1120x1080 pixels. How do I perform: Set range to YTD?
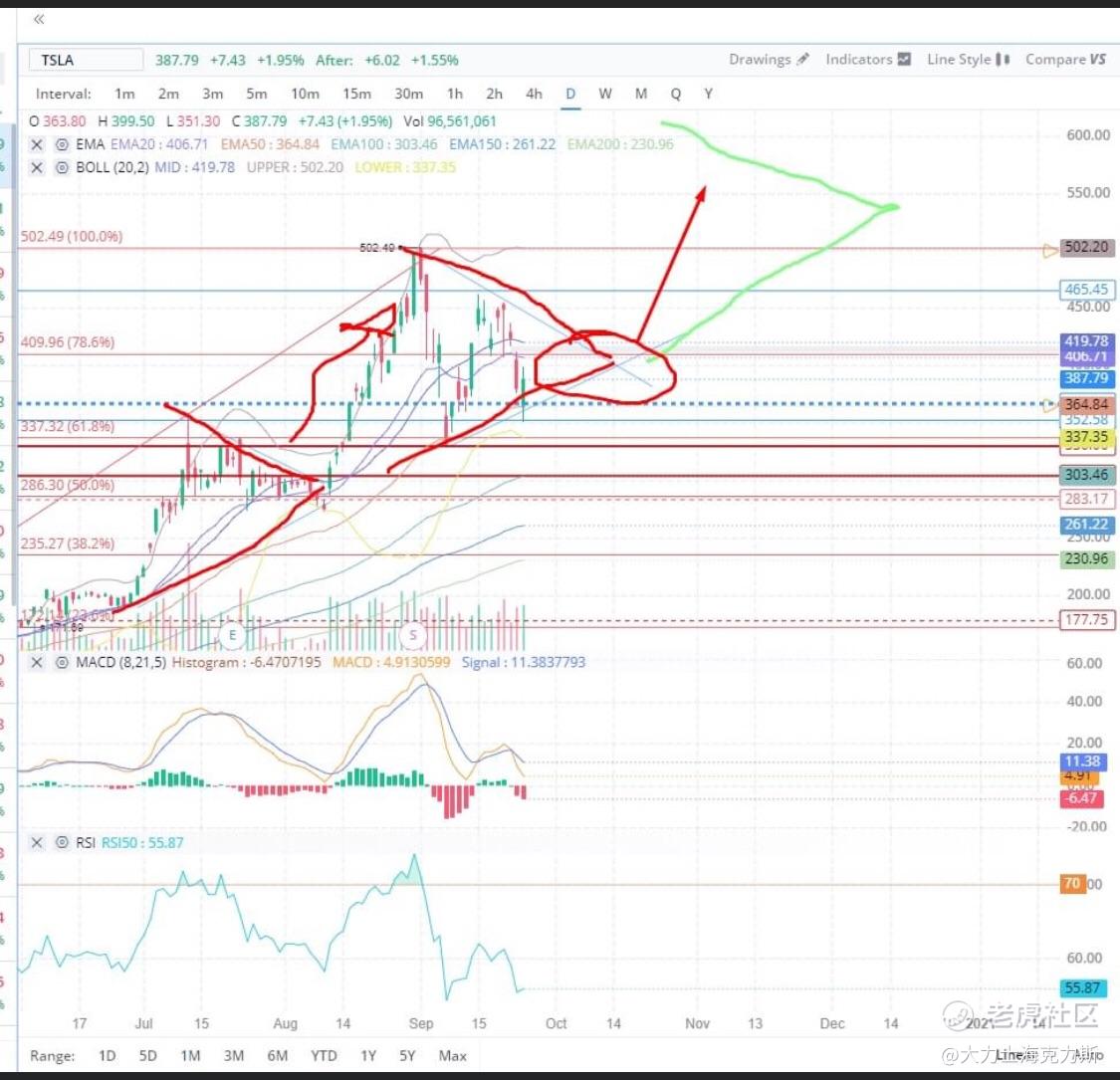324,1056
